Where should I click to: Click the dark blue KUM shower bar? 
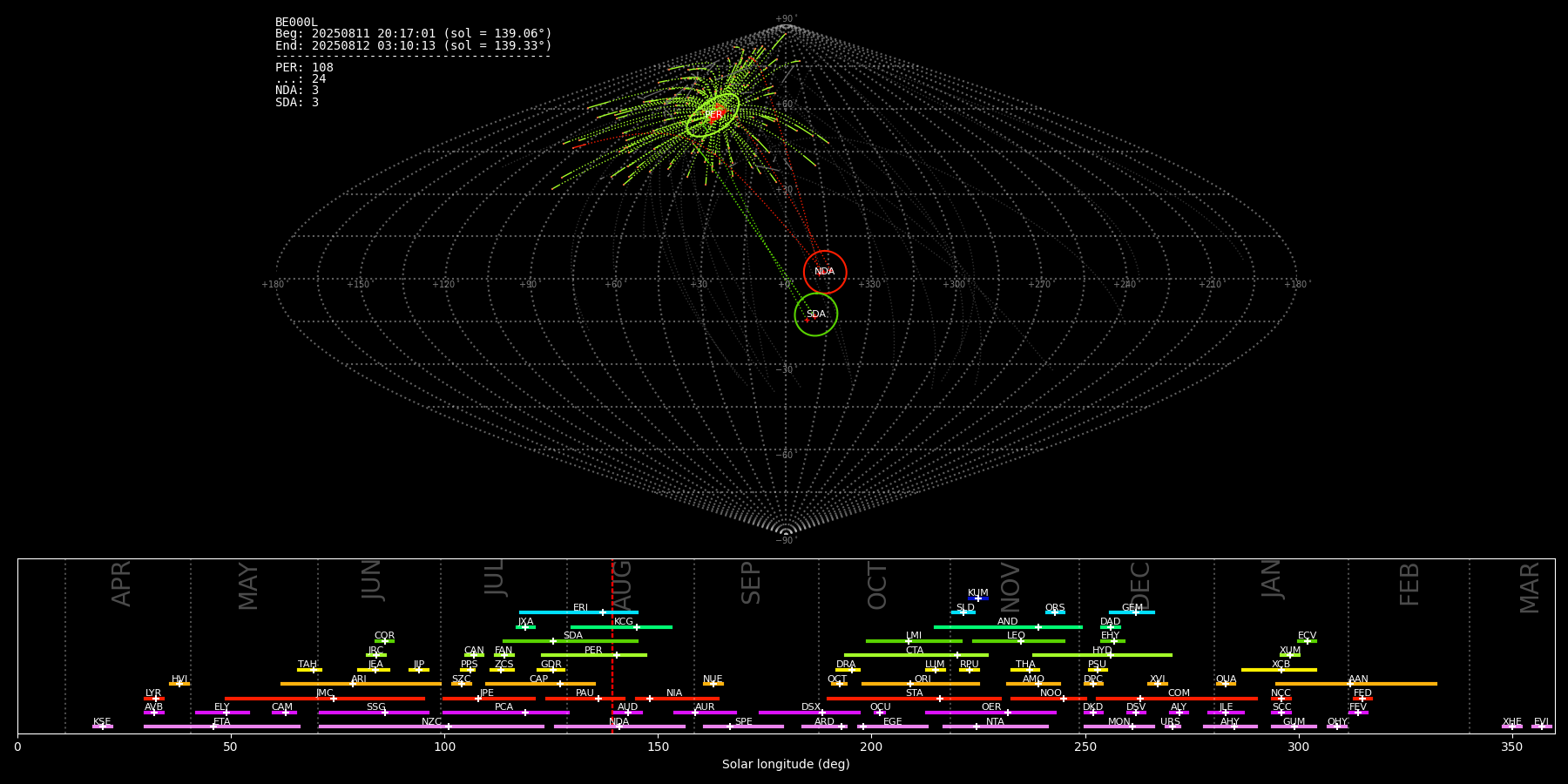(978, 598)
